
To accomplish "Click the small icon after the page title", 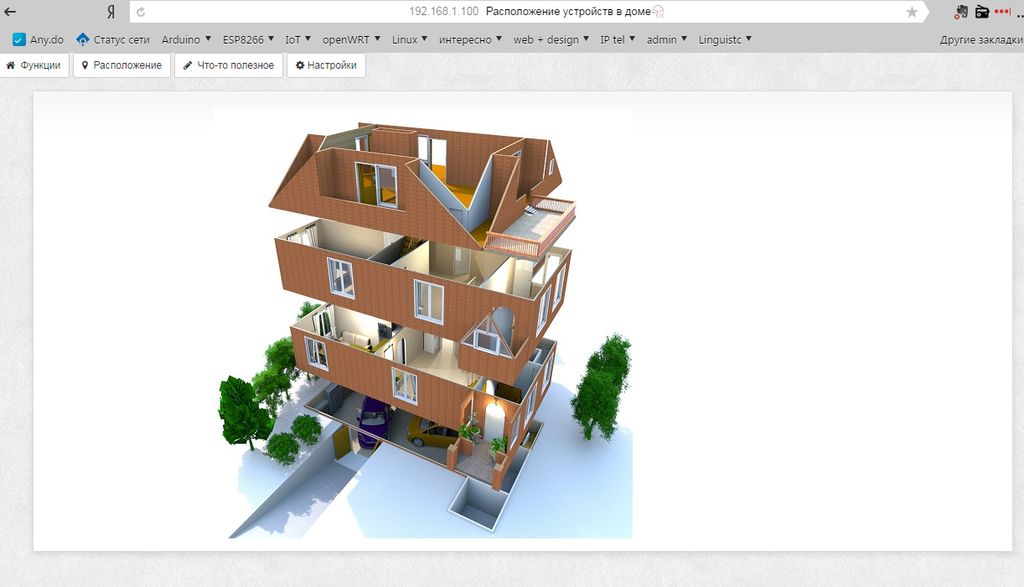I will click(x=658, y=12).
